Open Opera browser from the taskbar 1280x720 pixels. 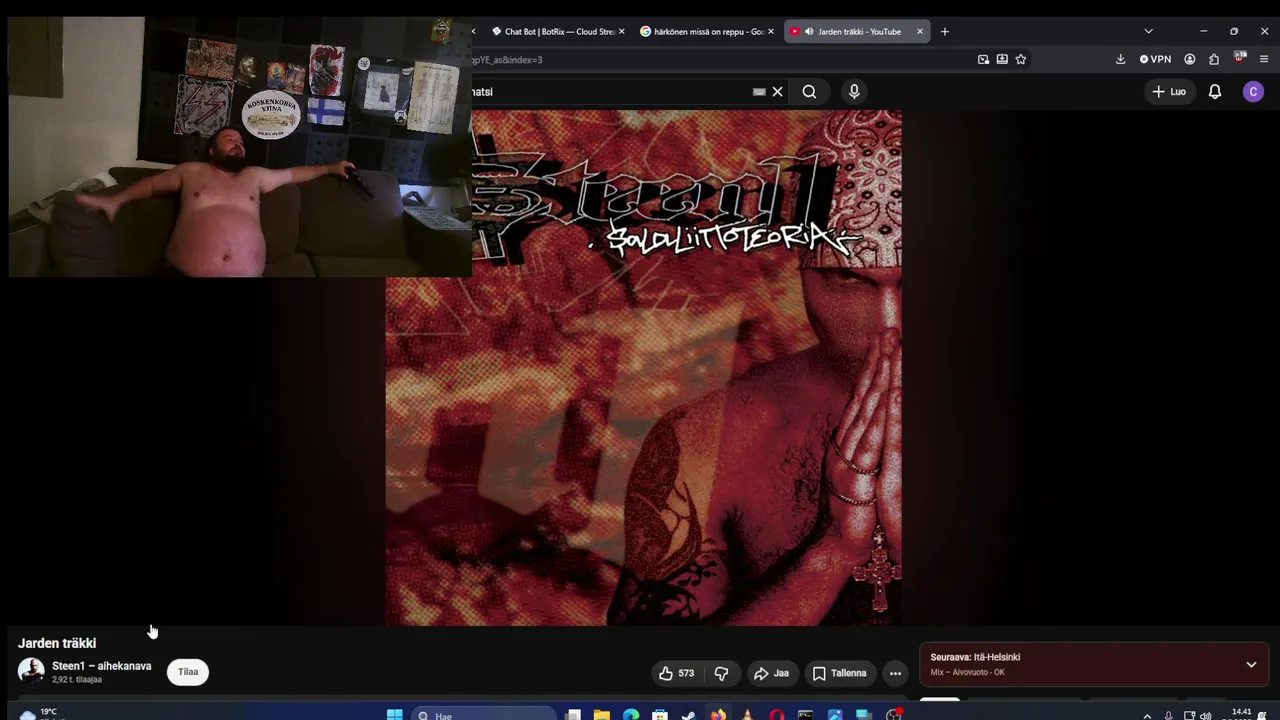tap(776, 715)
